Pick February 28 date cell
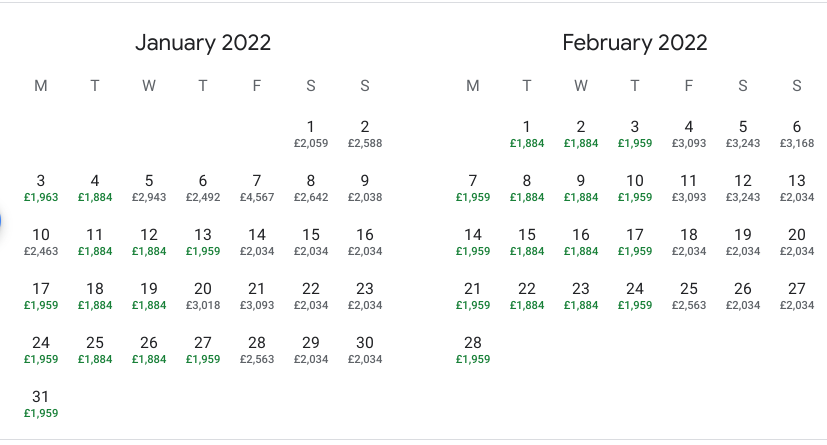Image resolution: width=827 pixels, height=445 pixels. [473, 349]
